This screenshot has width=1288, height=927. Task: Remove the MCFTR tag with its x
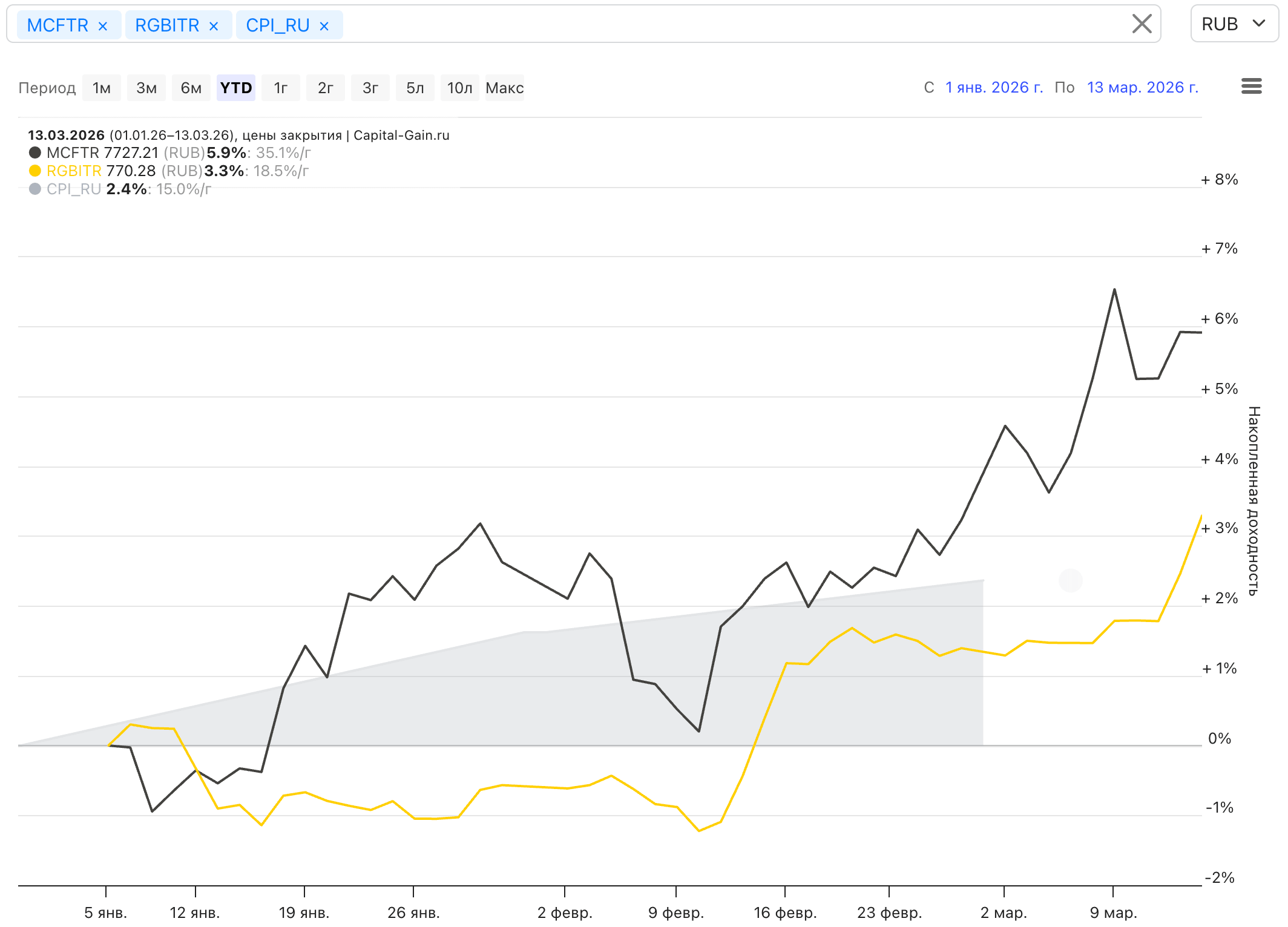[x=103, y=26]
